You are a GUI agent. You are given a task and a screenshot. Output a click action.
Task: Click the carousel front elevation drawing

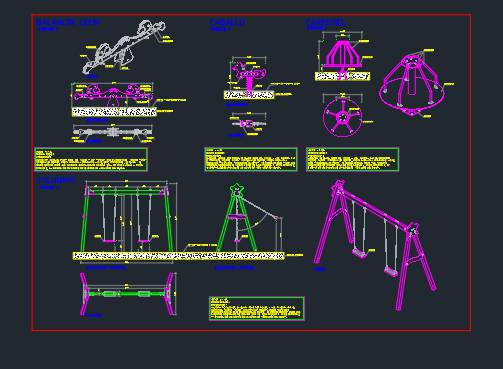tap(342, 57)
